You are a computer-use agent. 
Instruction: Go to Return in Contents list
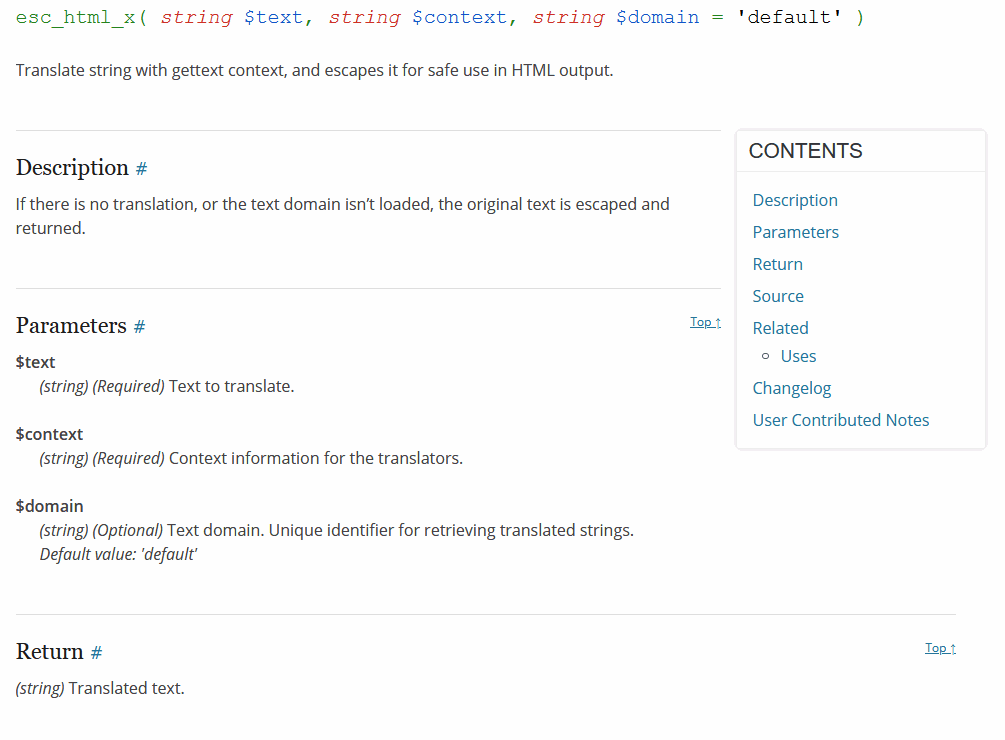click(777, 265)
